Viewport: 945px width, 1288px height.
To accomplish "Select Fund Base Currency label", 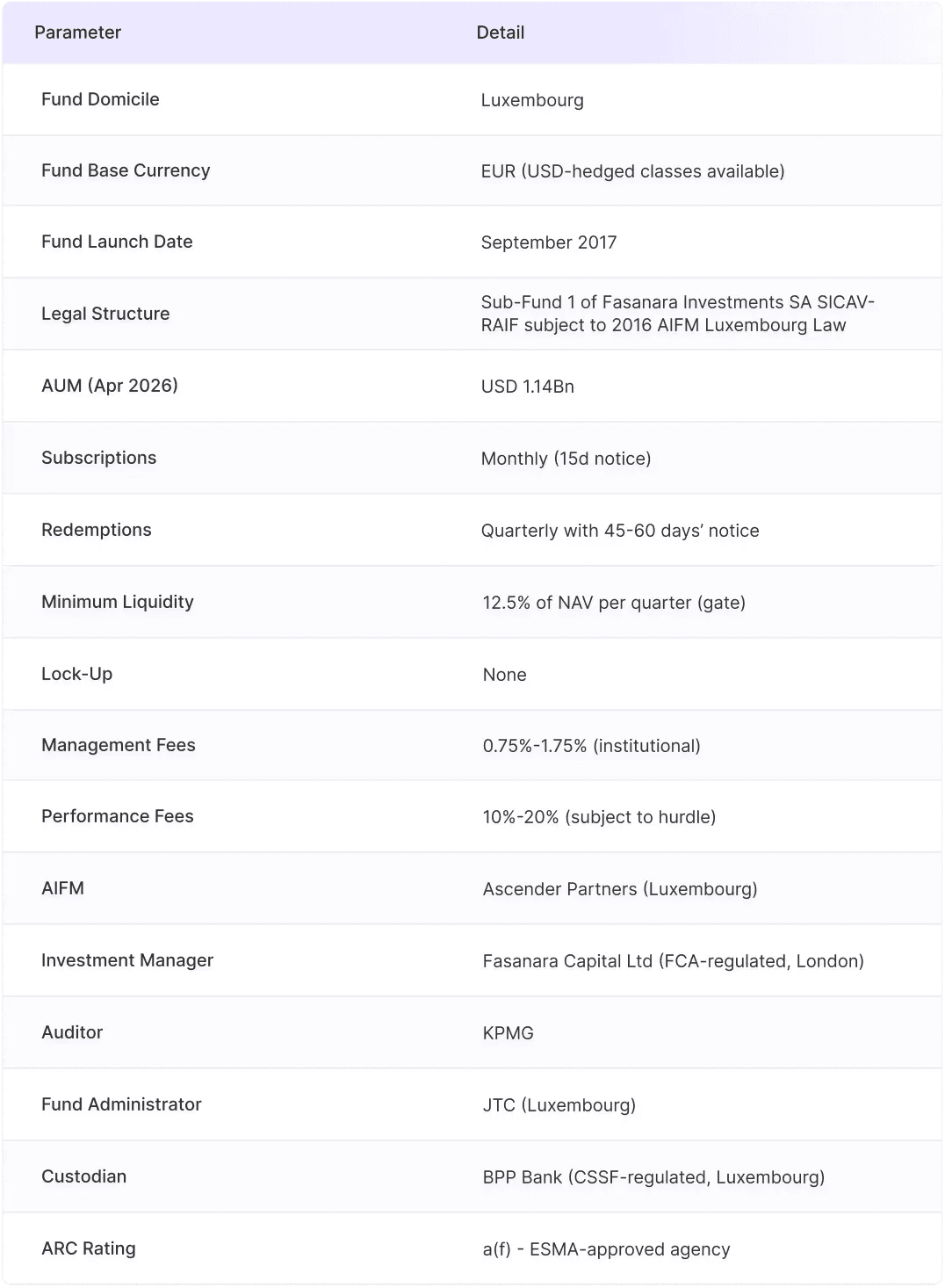I will click(x=126, y=170).
